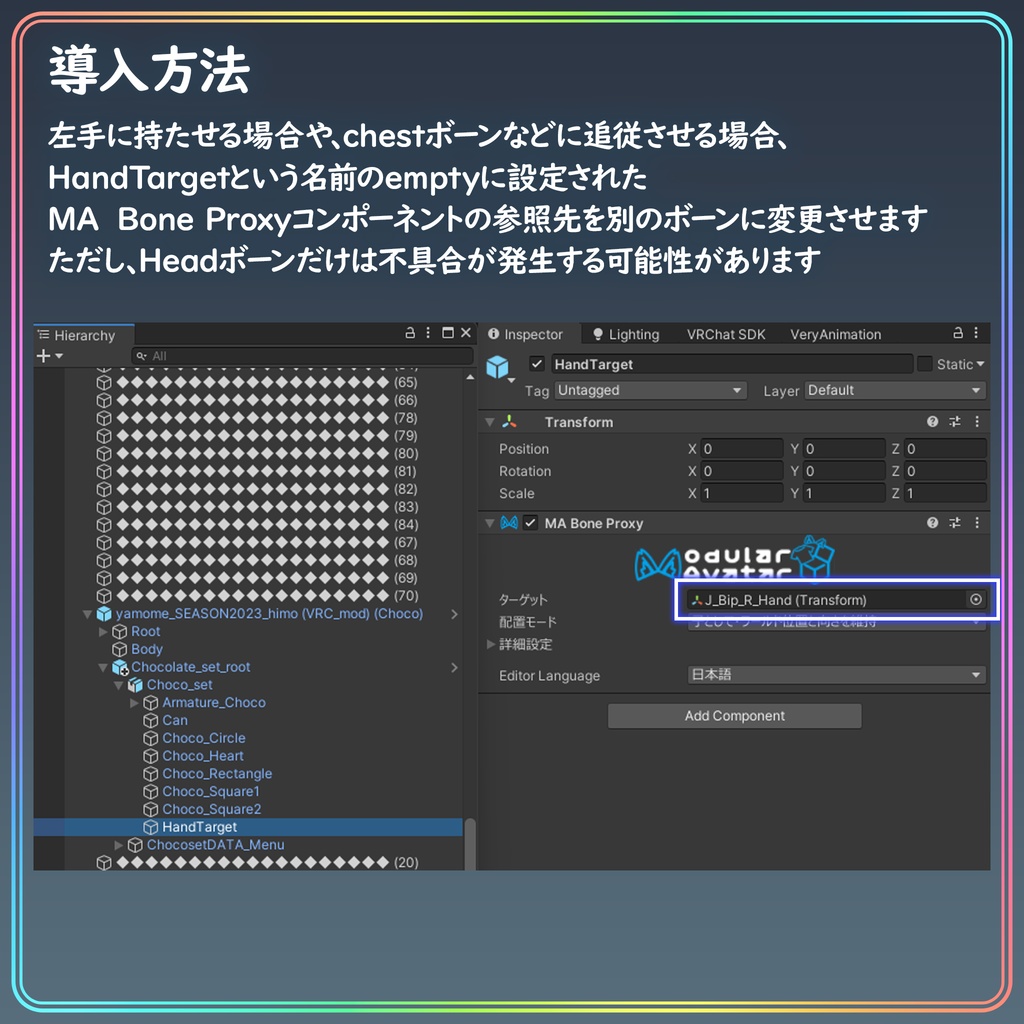The image size is (1024, 1024).
Task: Open the Layer Default dropdown
Action: click(x=895, y=391)
